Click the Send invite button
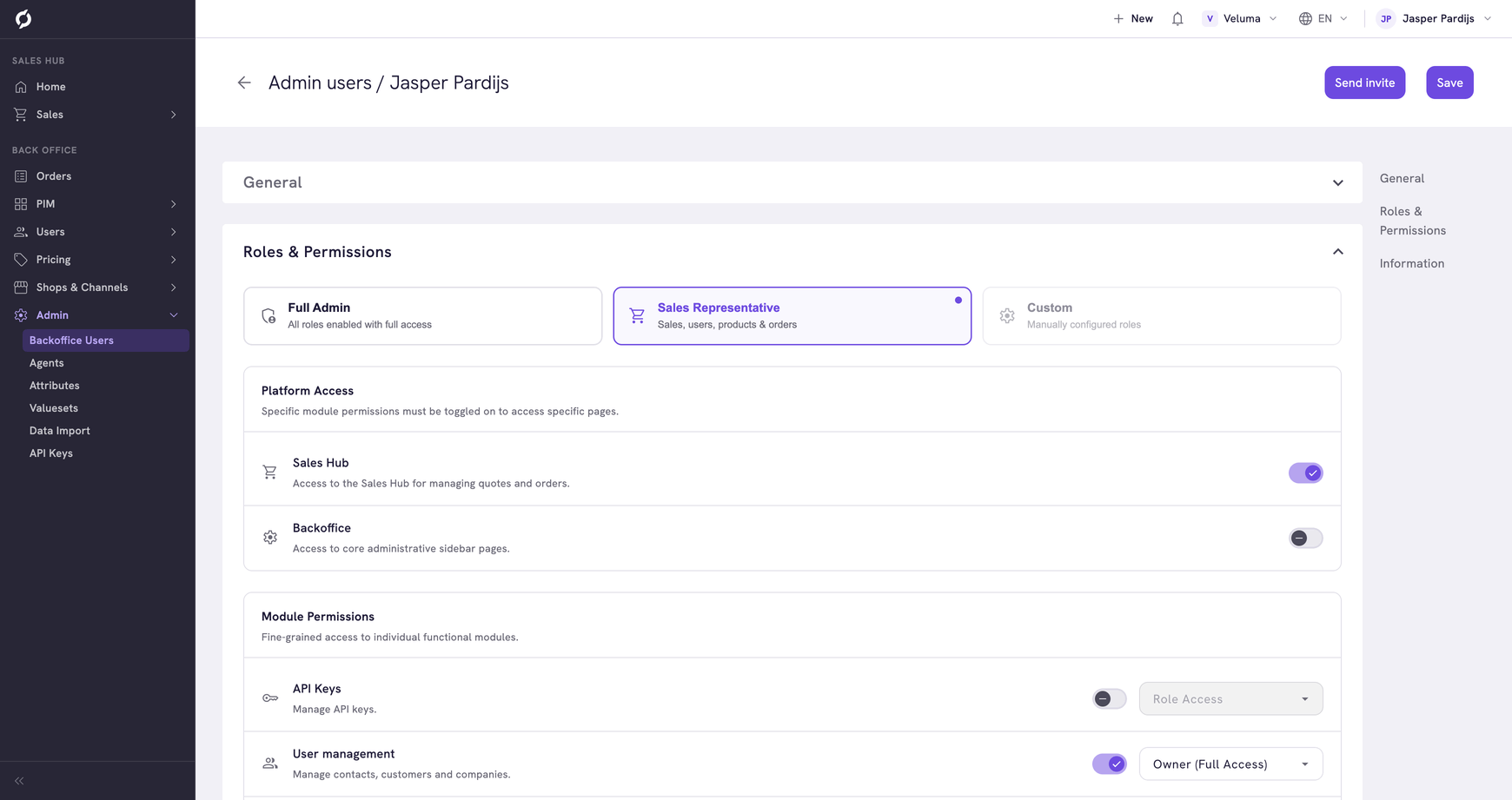Viewport: 1512px width, 800px height. 1364,83
